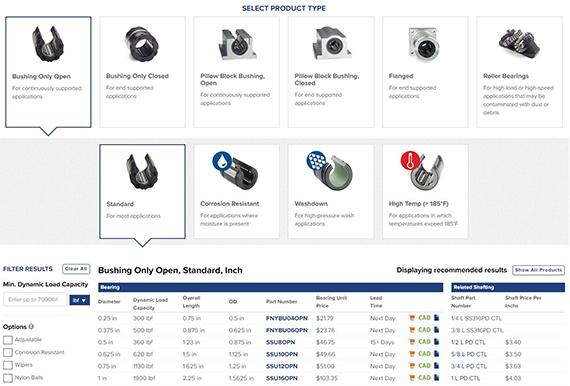The width and height of the screenshot is (570, 386).
Task: Focus the Min. Dynamic Load Capacity field
Action: [x=35, y=299]
